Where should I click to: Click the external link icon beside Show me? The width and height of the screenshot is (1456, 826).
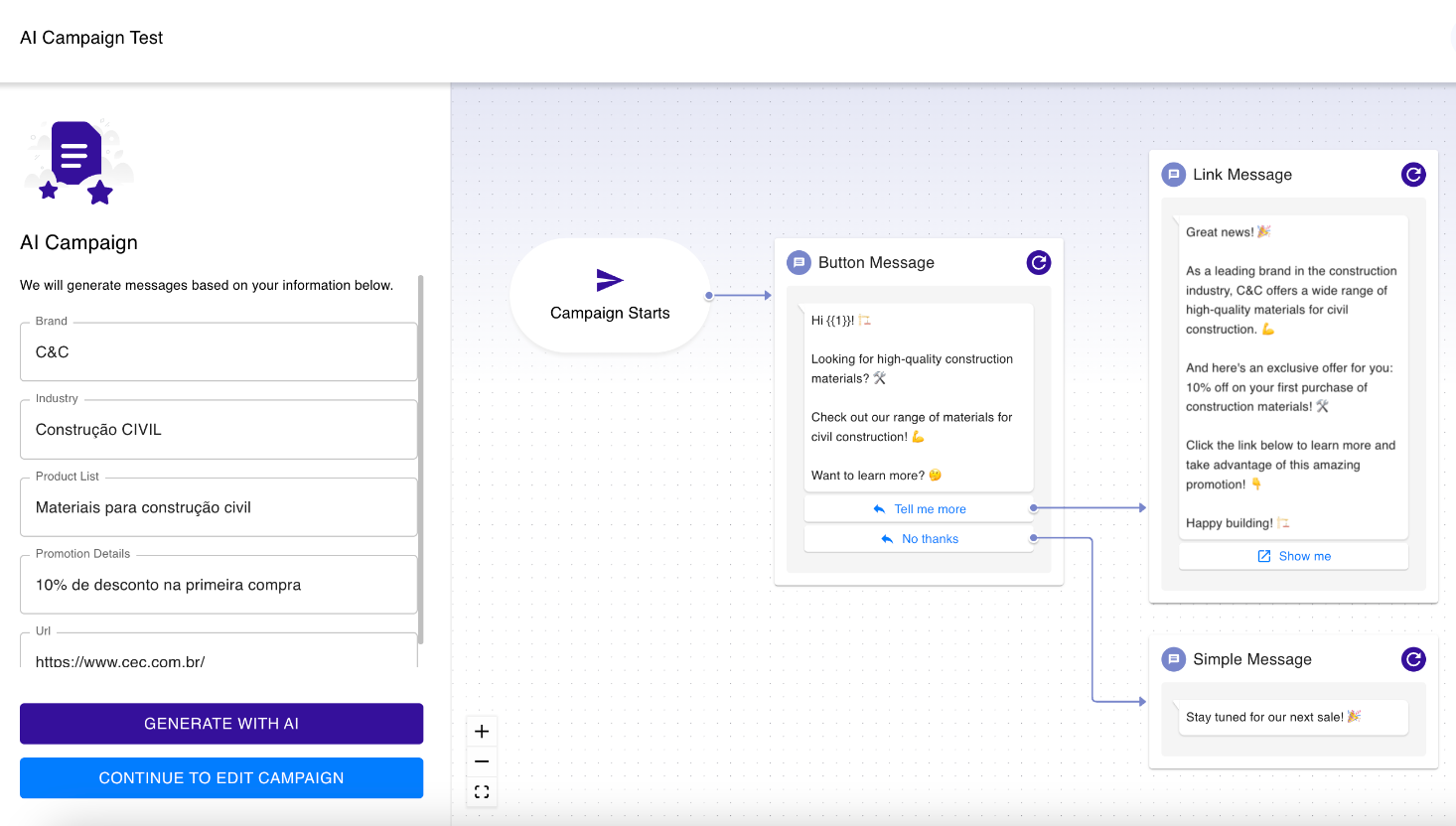click(x=1264, y=556)
